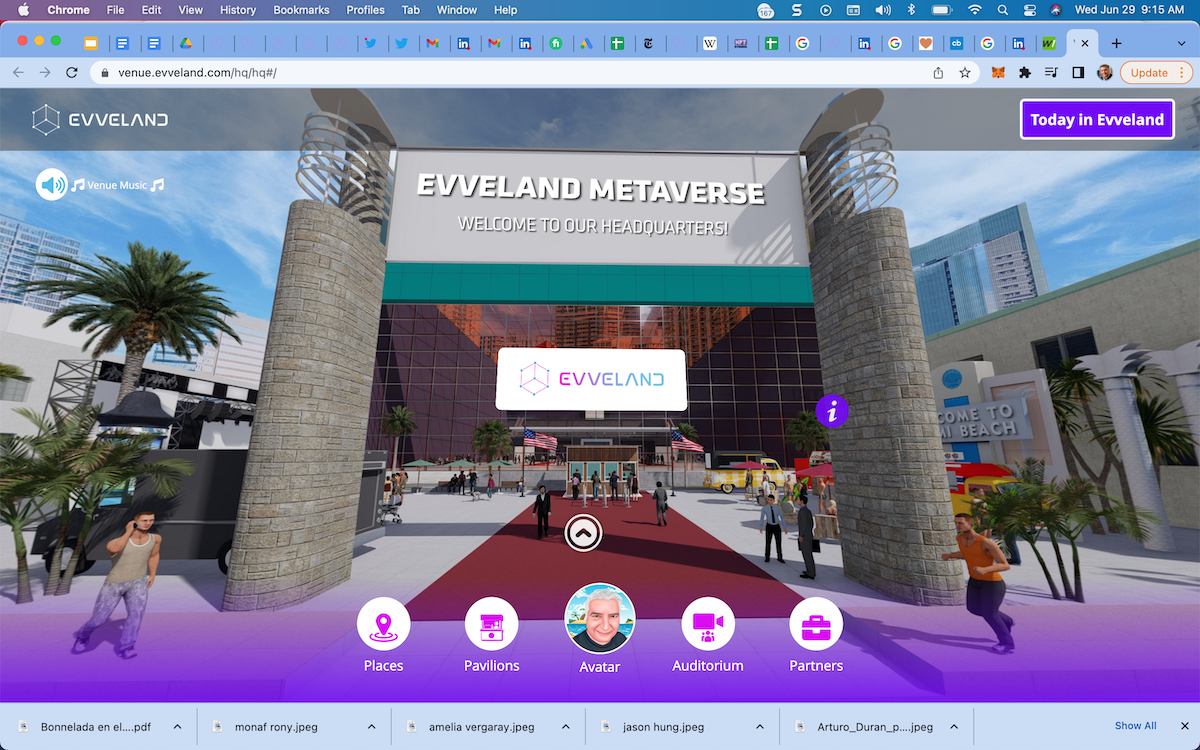Open the Chrome menu bar item
This screenshot has width=1200, height=750.
tap(69, 10)
